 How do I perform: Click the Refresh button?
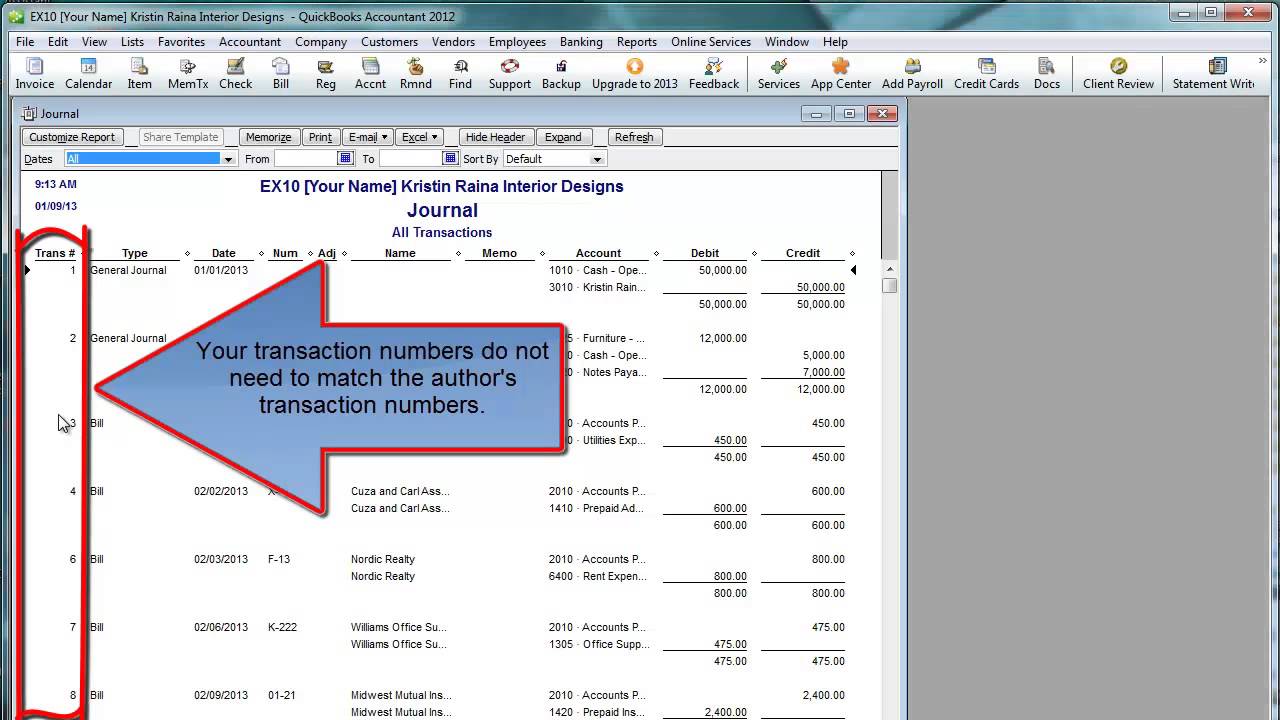[634, 137]
